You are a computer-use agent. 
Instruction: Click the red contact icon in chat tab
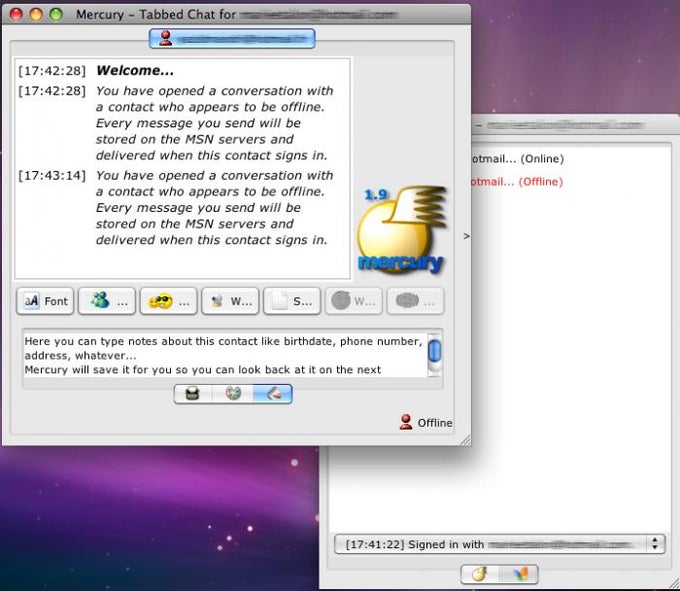(165, 38)
